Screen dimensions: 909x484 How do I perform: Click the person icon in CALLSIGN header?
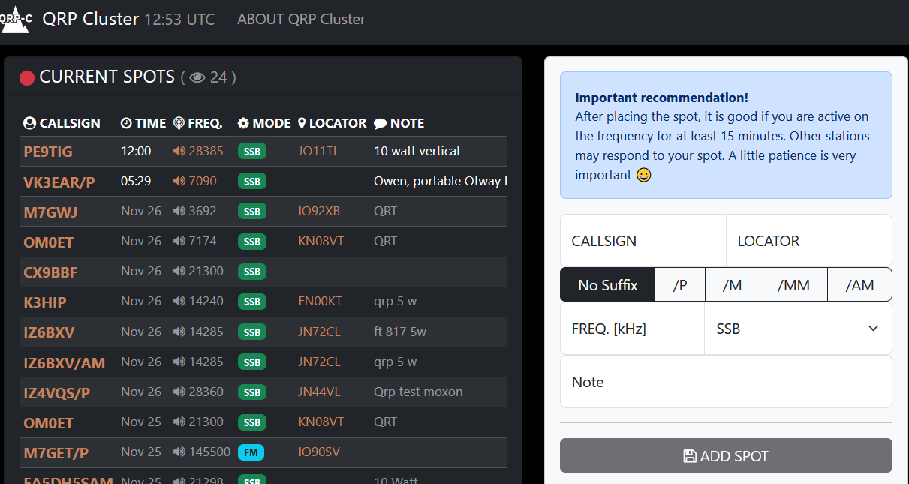30,123
